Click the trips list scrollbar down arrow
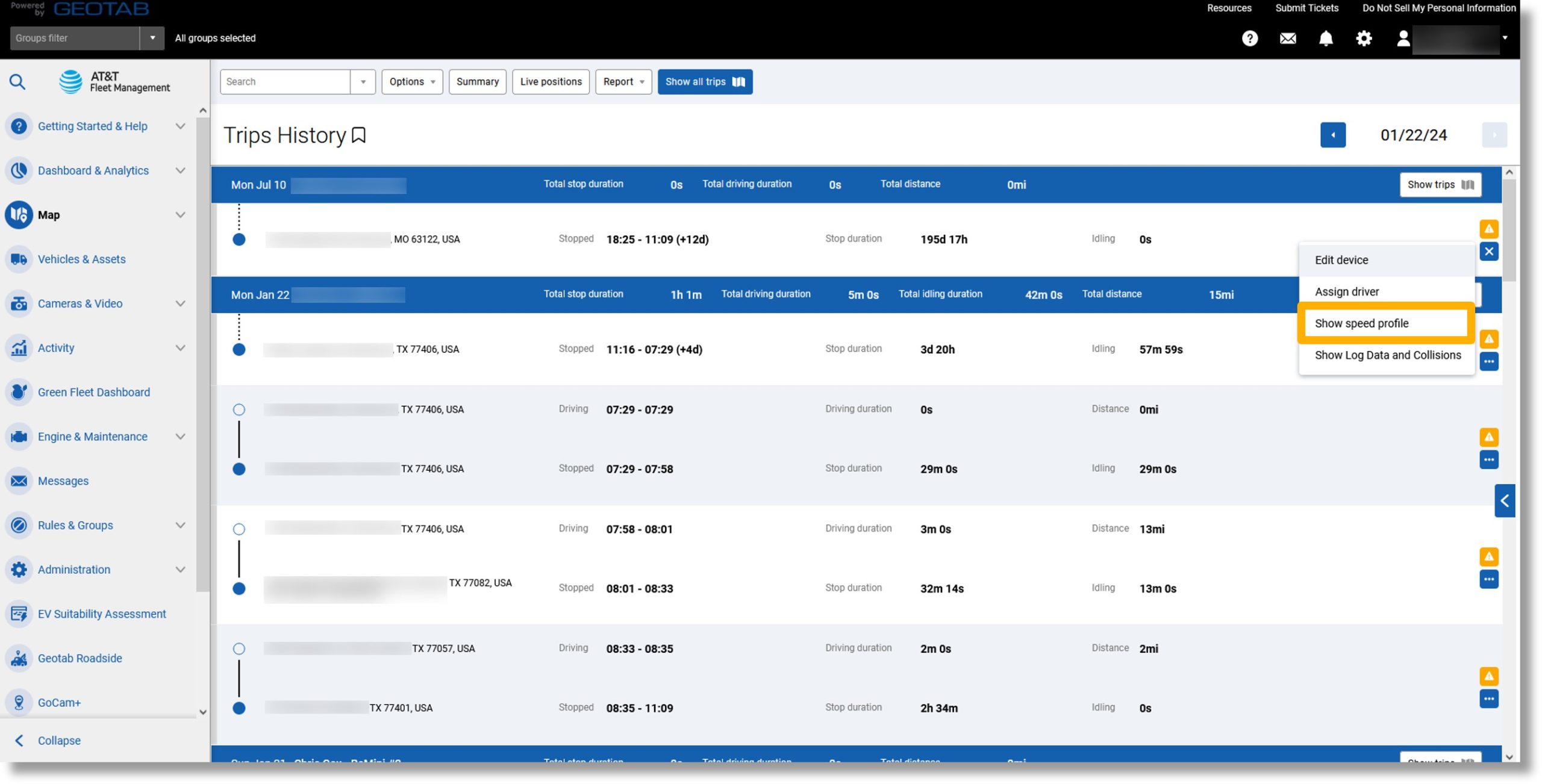 (x=1509, y=758)
